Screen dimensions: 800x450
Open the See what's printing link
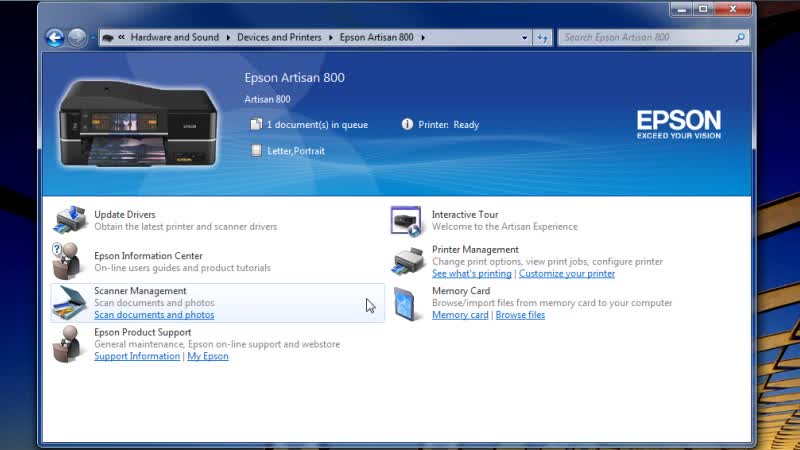click(x=471, y=273)
